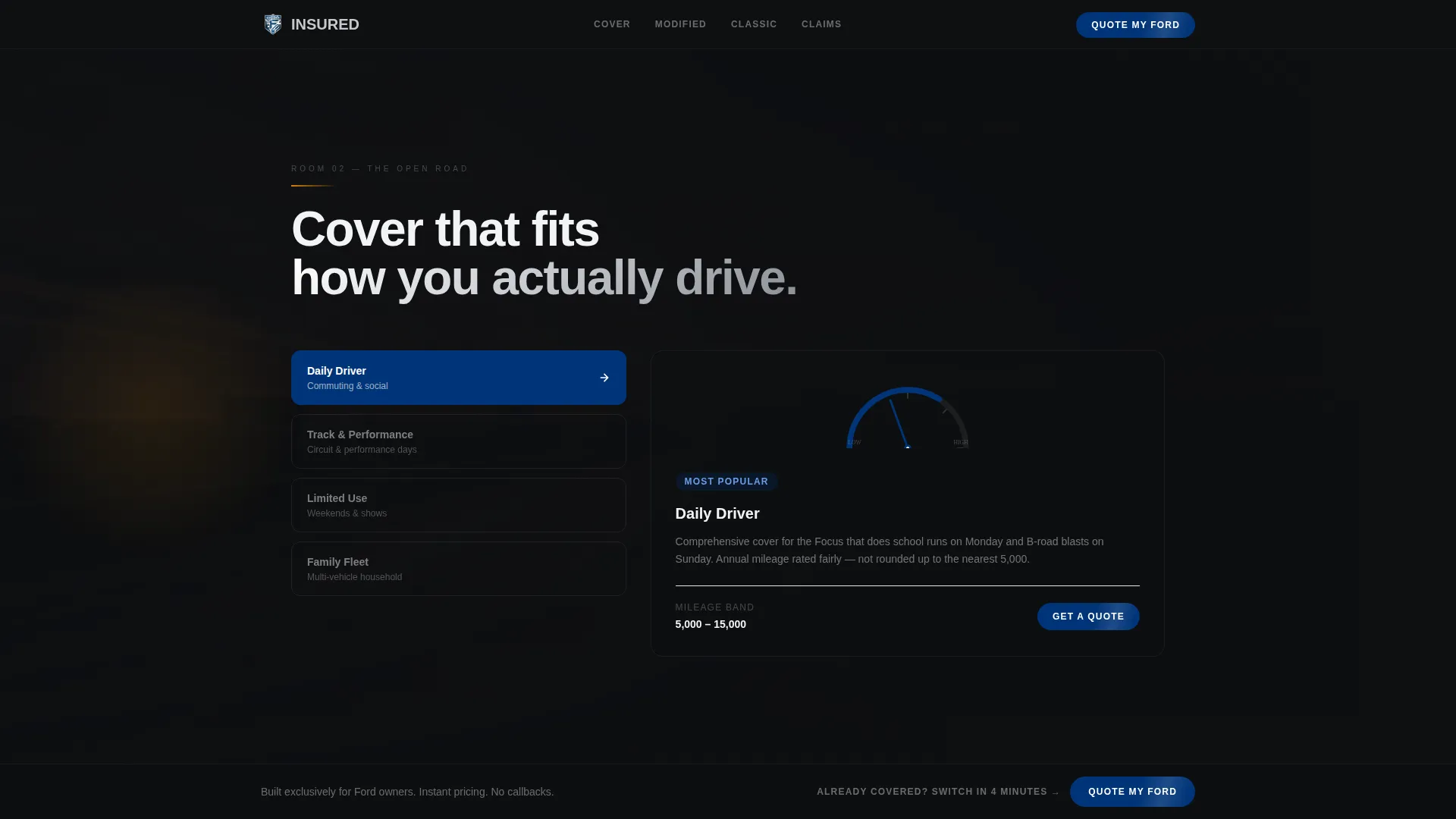1456x819 pixels.
Task: Click the INSURED brand name
Action: coord(325,24)
